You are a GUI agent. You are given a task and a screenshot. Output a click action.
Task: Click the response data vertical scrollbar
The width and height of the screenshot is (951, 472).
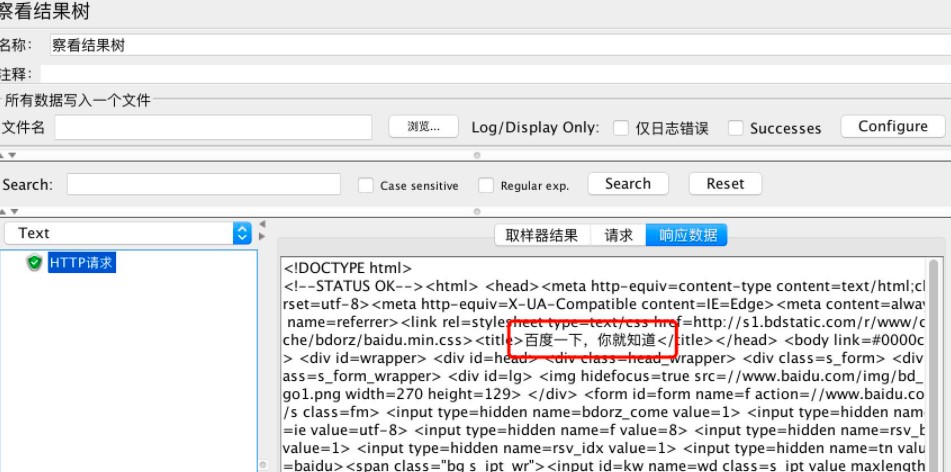click(x=933, y=365)
